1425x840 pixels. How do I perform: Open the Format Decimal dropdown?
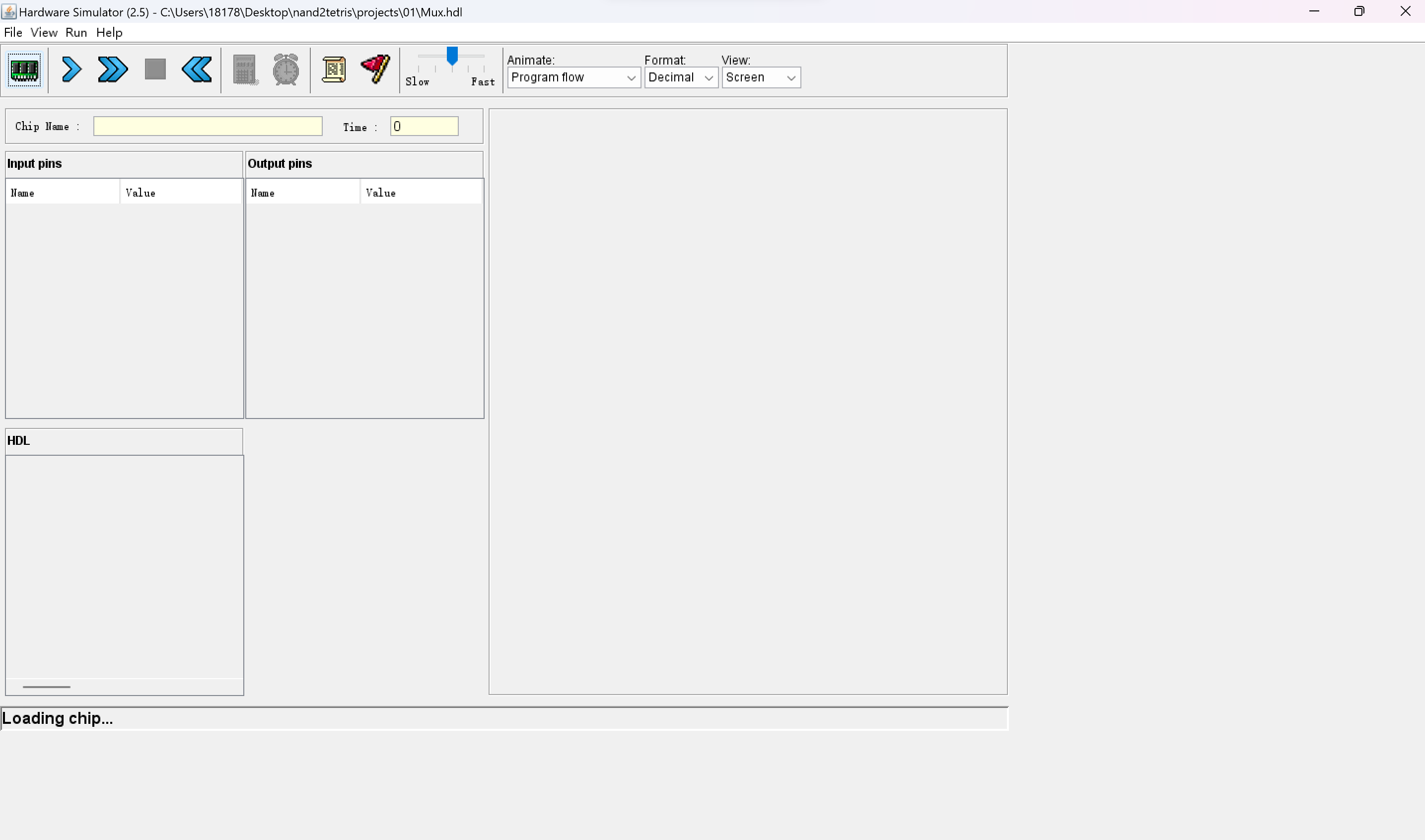[x=681, y=77]
